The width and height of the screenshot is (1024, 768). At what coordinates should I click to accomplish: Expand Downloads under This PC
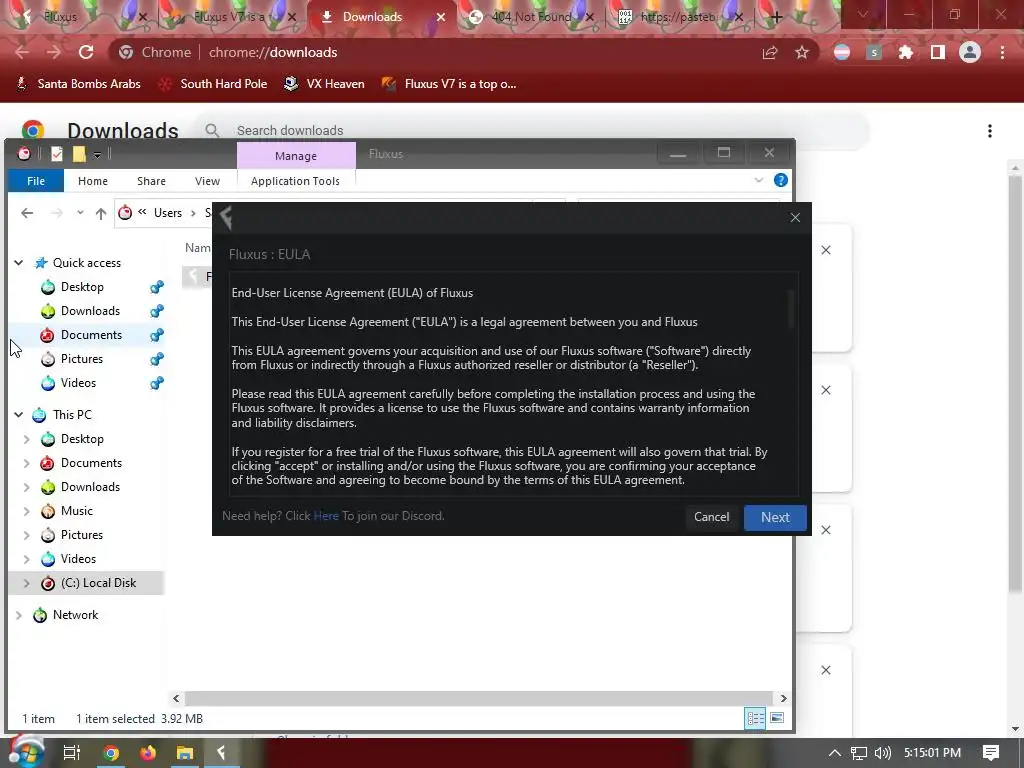point(27,487)
